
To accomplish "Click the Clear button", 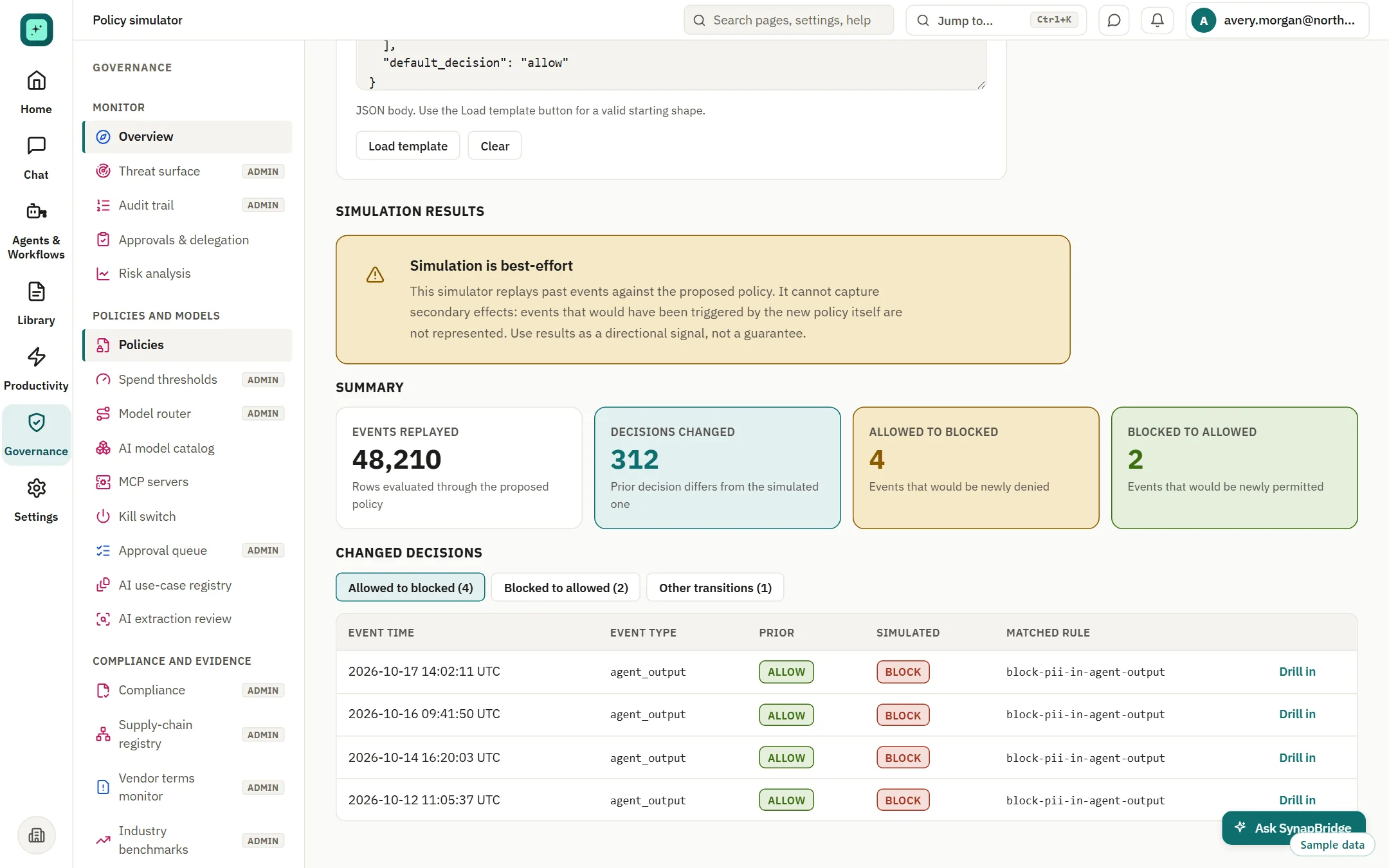I will pyautogui.click(x=495, y=146).
